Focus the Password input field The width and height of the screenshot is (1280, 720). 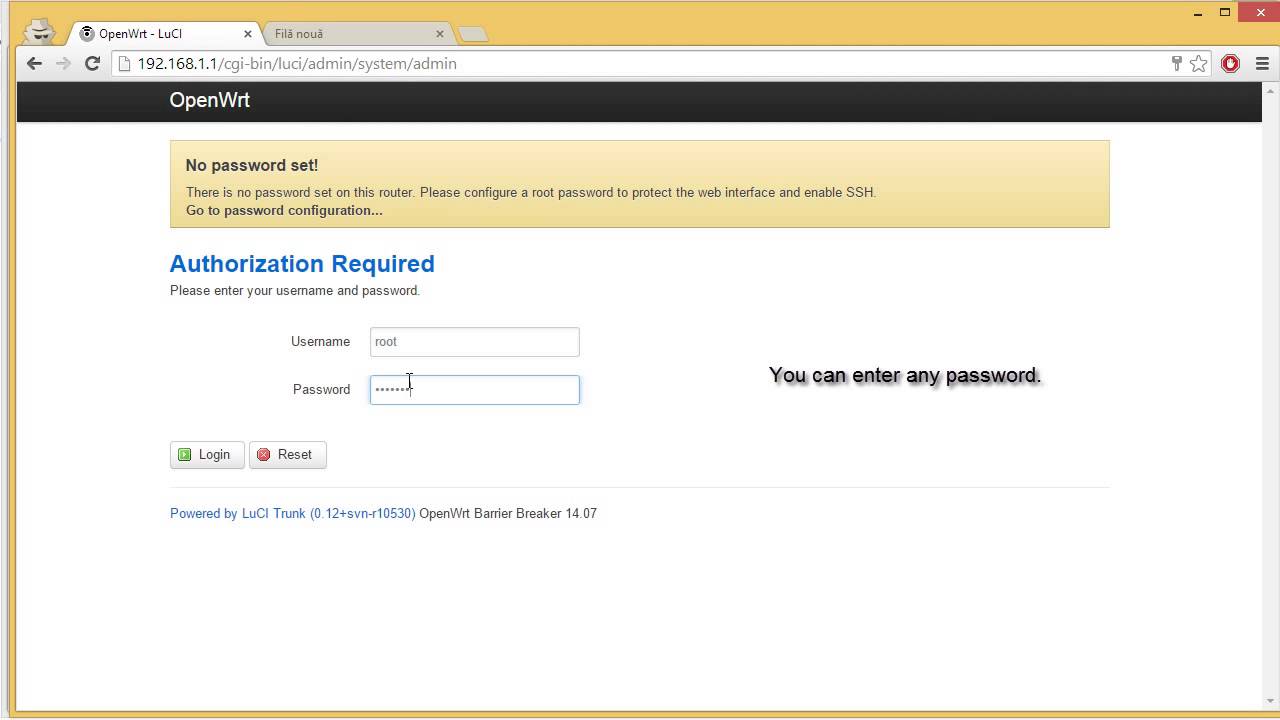tap(474, 389)
